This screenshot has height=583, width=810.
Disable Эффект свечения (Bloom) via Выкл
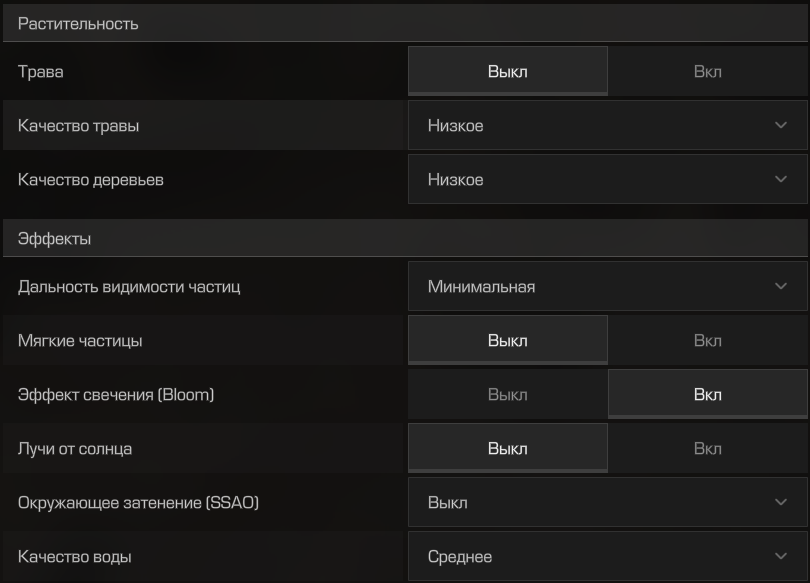[x=508, y=395]
